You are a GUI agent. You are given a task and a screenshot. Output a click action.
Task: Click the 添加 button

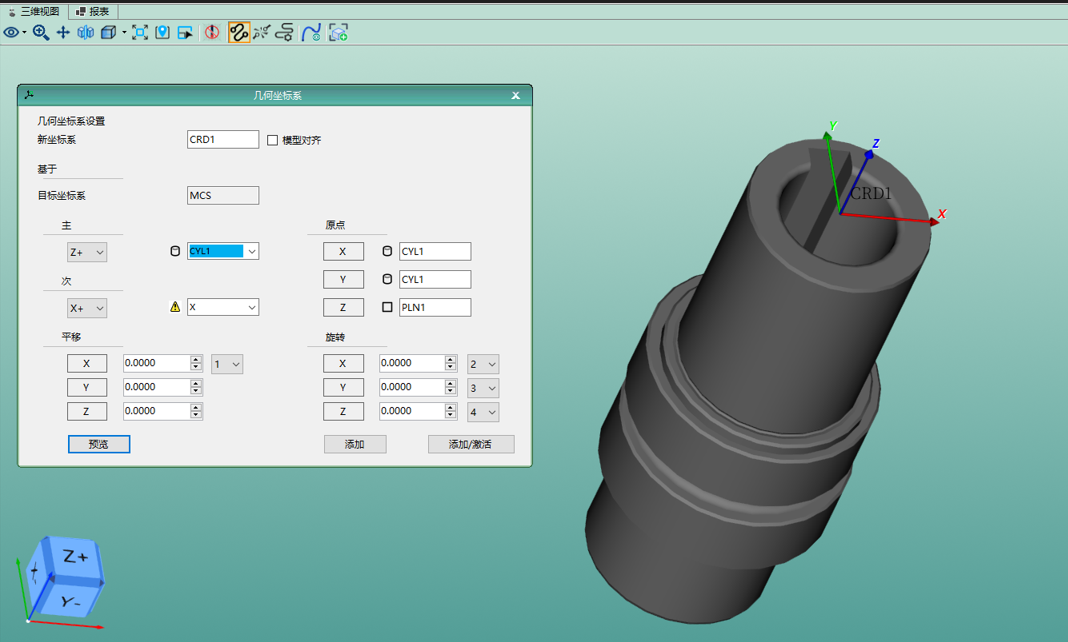(355, 444)
